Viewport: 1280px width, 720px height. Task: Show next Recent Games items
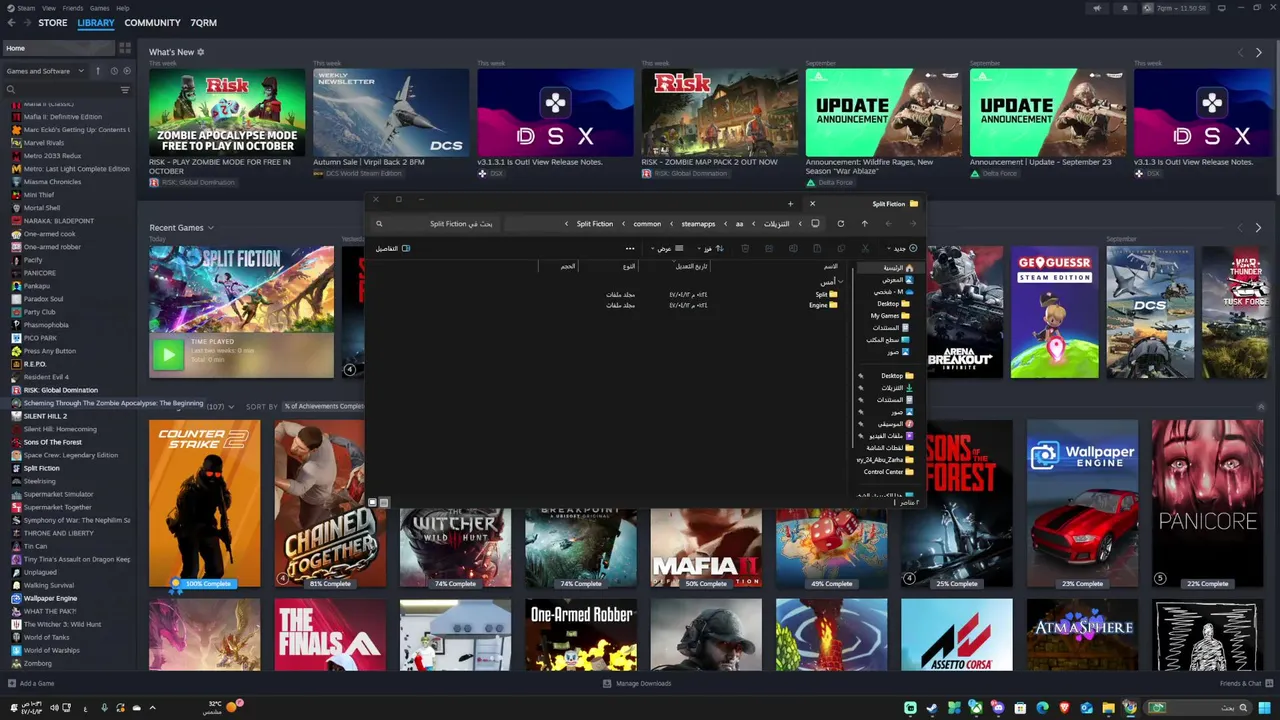tap(1259, 228)
